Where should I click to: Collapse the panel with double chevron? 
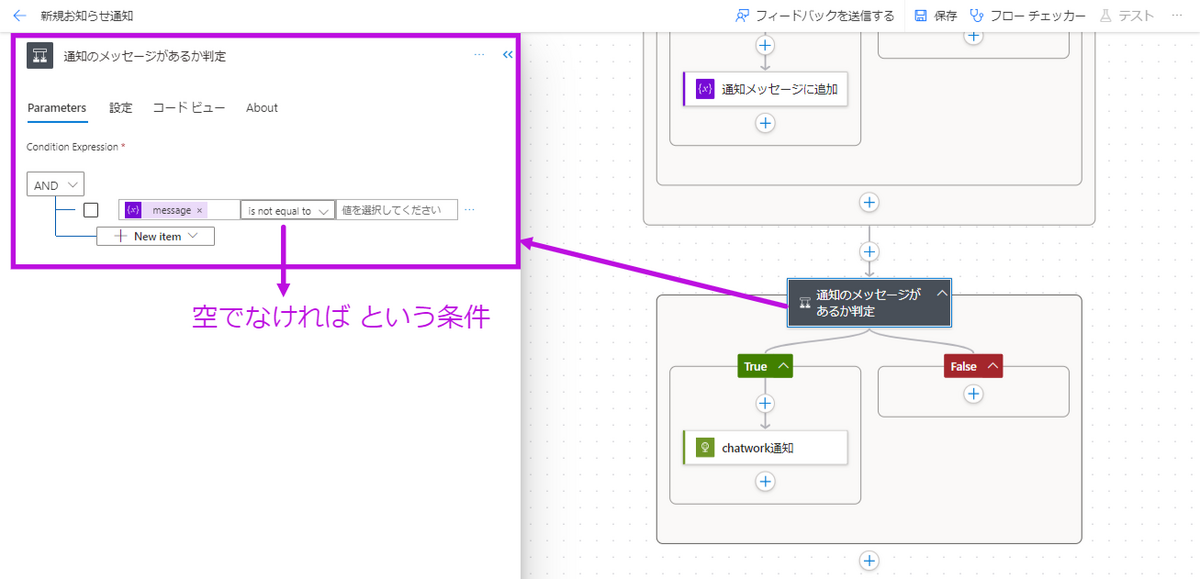pyautogui.click(x=507, y=55)
